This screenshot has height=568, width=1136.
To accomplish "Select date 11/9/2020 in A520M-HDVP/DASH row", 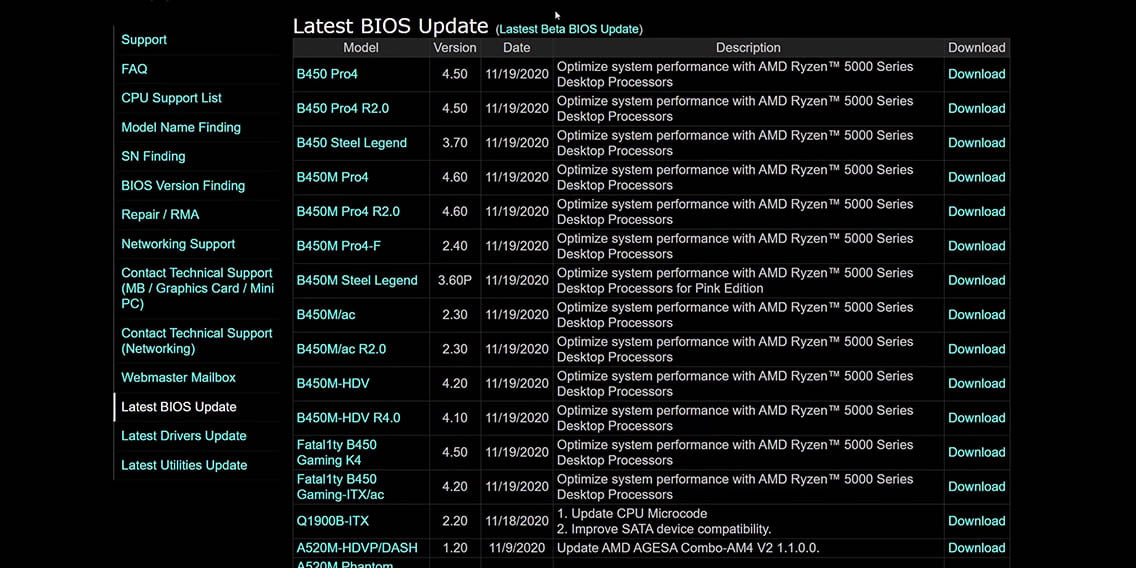I will pos(517,548).
